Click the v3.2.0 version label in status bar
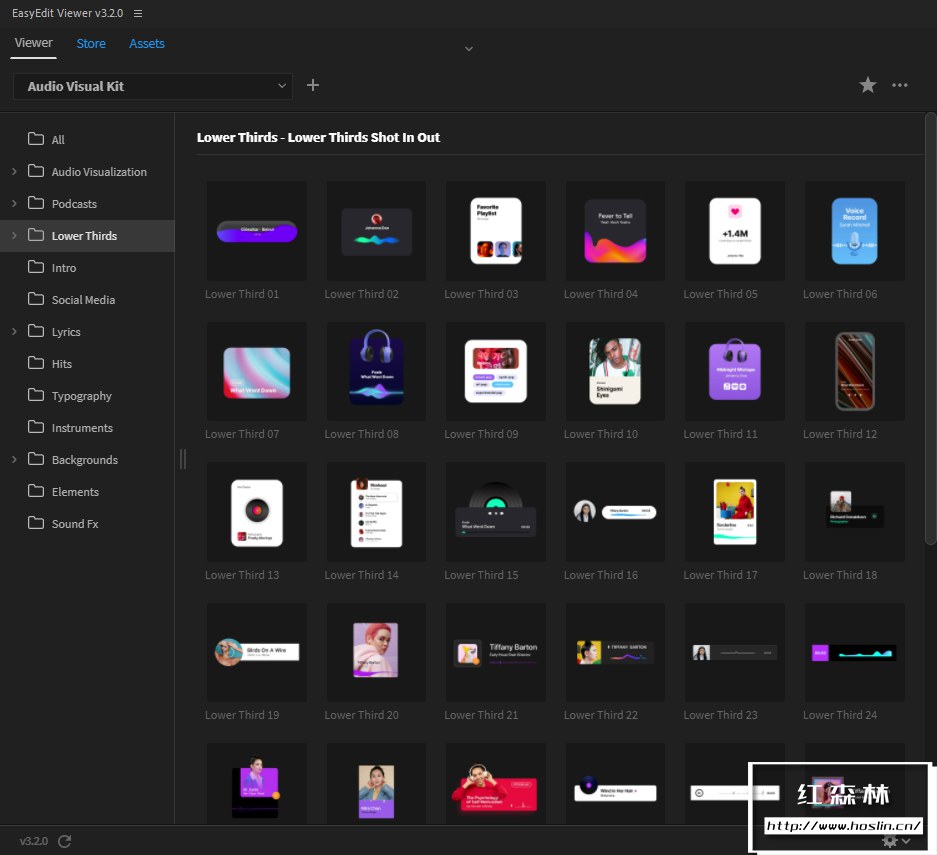This screenshot has width=937, height=855. (33, 841)
